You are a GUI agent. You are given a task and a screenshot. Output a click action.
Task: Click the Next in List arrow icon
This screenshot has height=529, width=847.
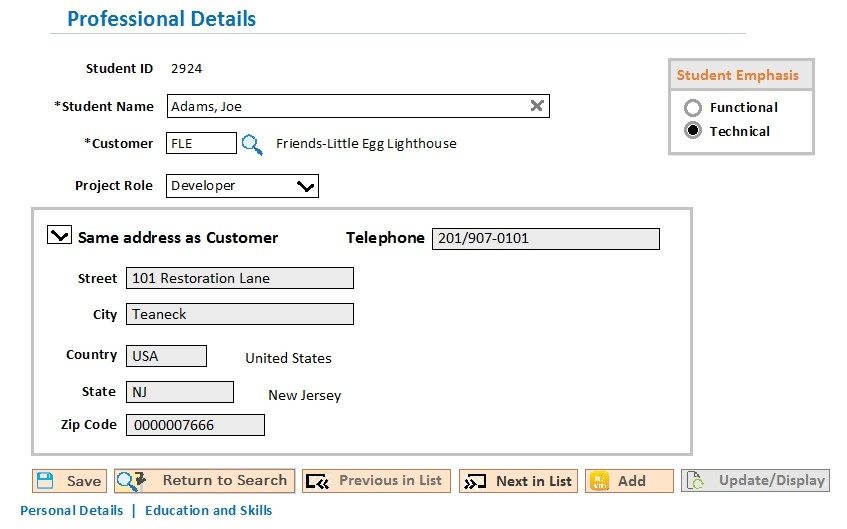point(475,481)
